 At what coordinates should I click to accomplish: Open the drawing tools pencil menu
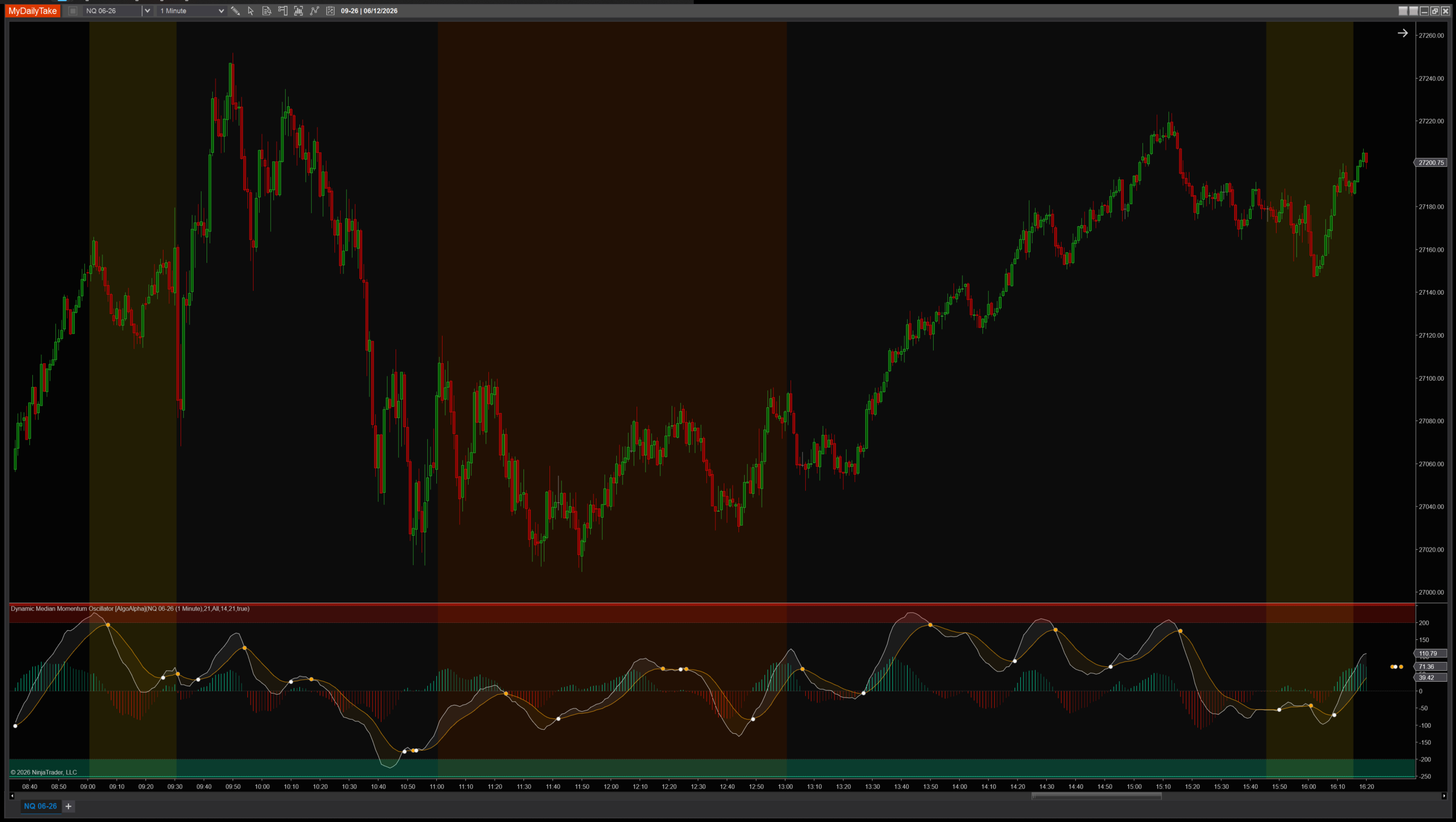click(x=235, y=11)
